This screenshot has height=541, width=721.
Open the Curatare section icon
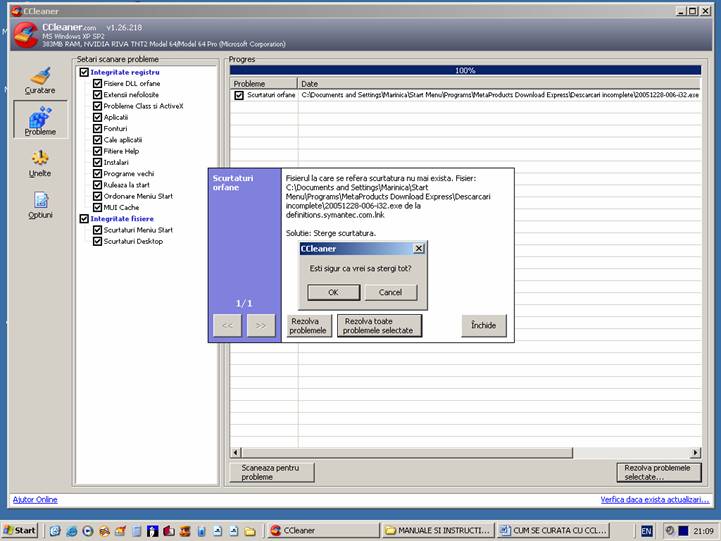(40, 80)
